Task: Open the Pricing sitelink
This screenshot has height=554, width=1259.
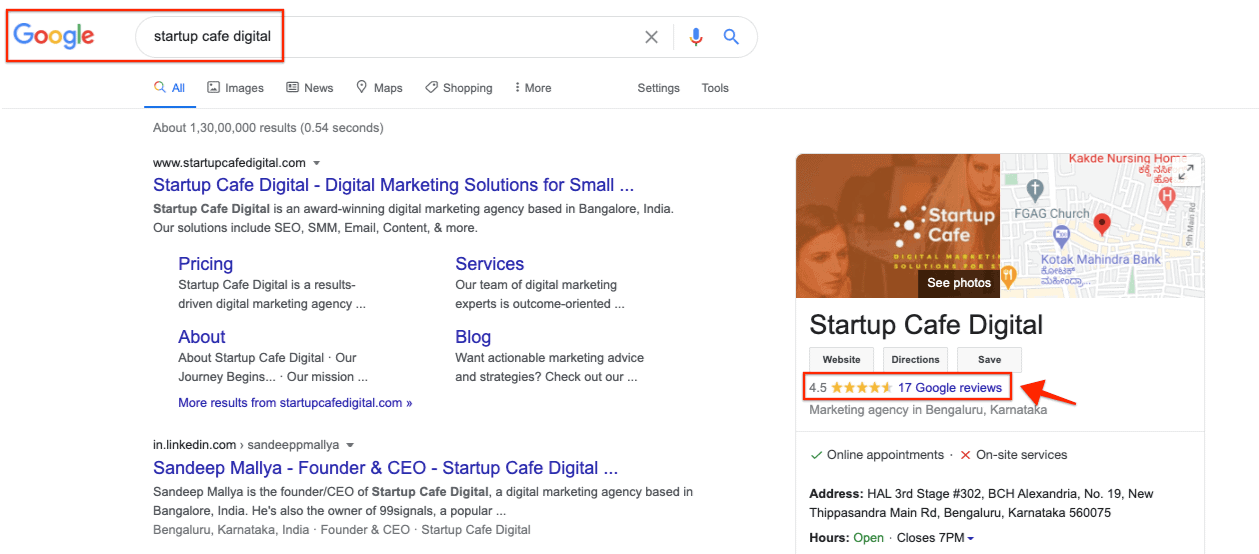Action: click(x=206, y=264)
